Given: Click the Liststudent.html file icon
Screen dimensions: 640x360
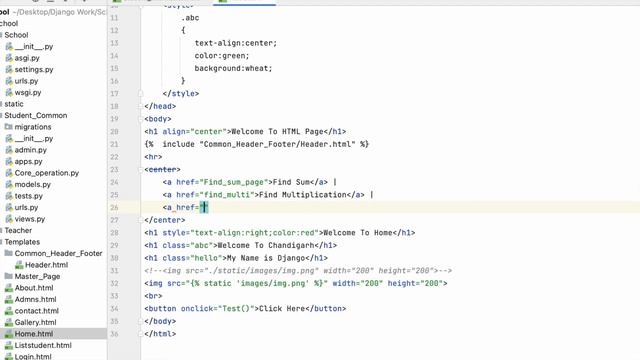Looking at the screenshot, I should (9, 345).
